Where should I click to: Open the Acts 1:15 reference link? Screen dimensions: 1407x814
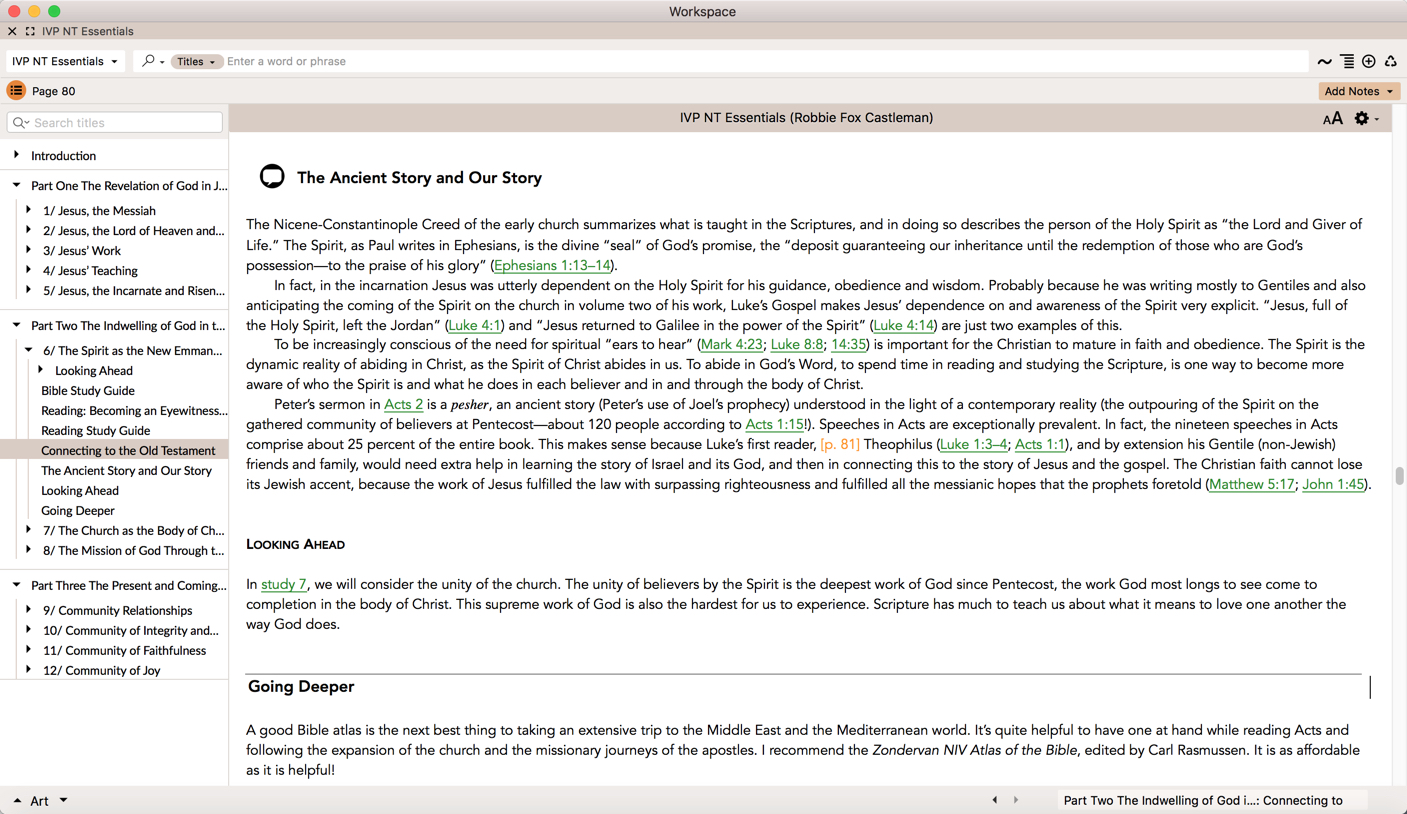click(775, 424)
